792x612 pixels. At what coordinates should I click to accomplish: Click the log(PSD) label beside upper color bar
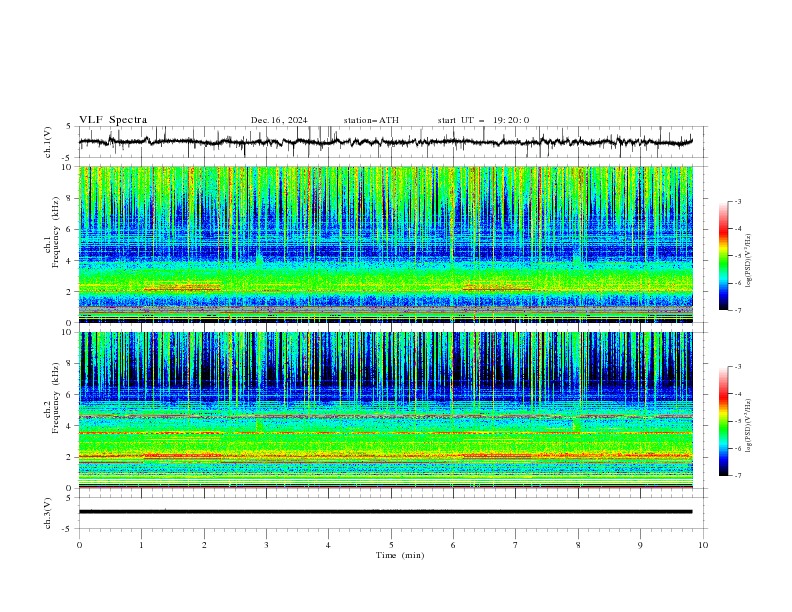749,261
